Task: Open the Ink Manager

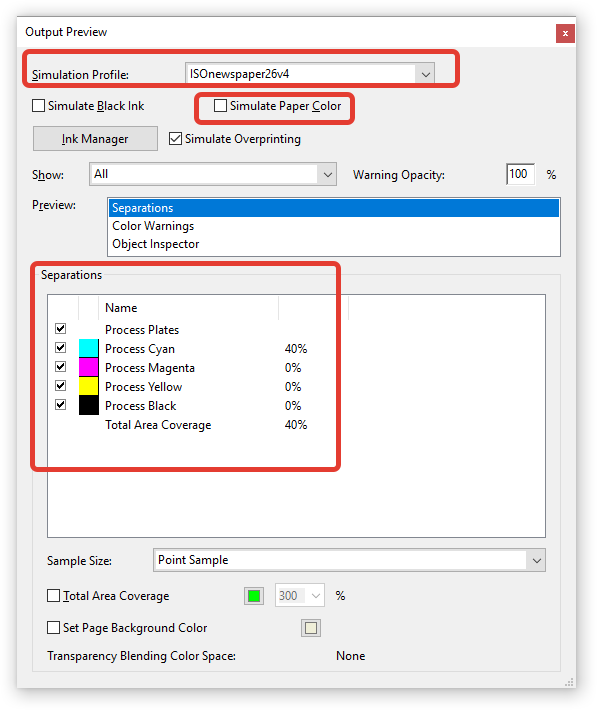Action: (95, 139)
